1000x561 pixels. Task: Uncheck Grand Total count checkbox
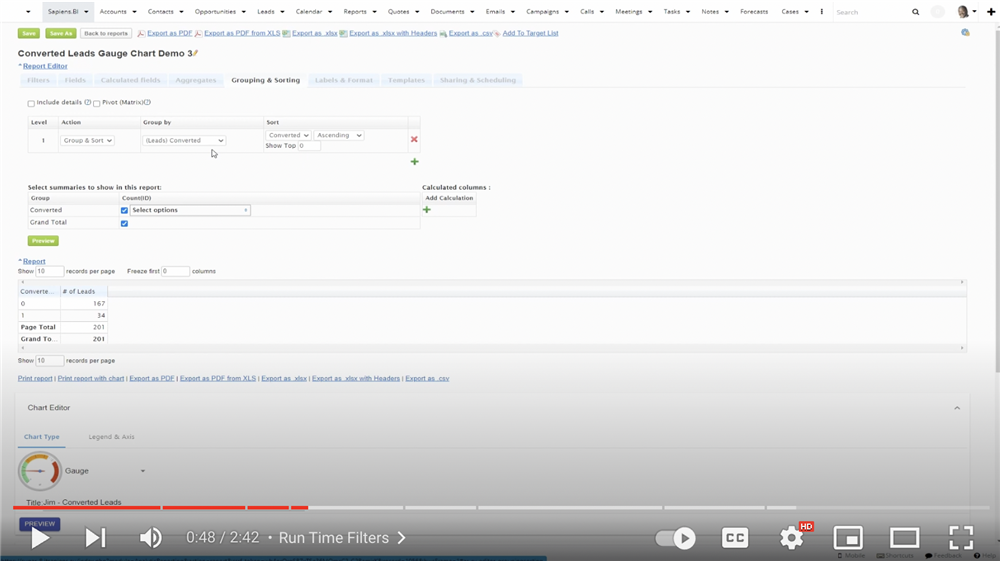[x=124, y=223]
